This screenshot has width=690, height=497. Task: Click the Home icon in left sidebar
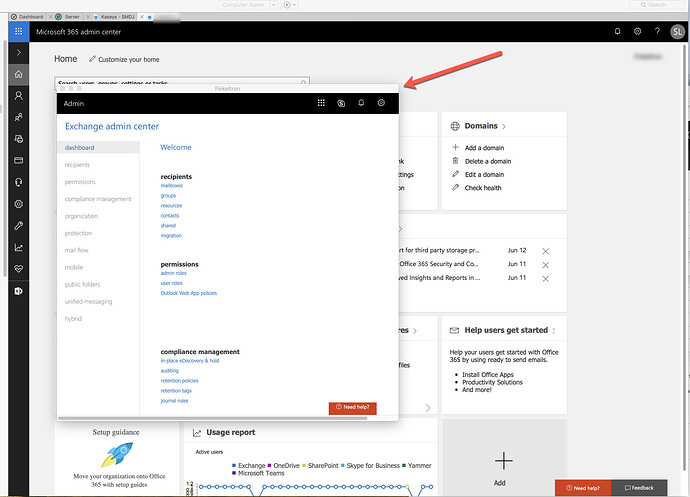point(19,75)
